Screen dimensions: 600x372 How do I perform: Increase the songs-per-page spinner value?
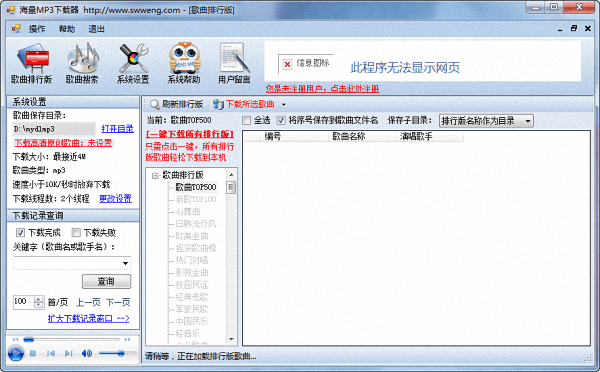[39, 299]
